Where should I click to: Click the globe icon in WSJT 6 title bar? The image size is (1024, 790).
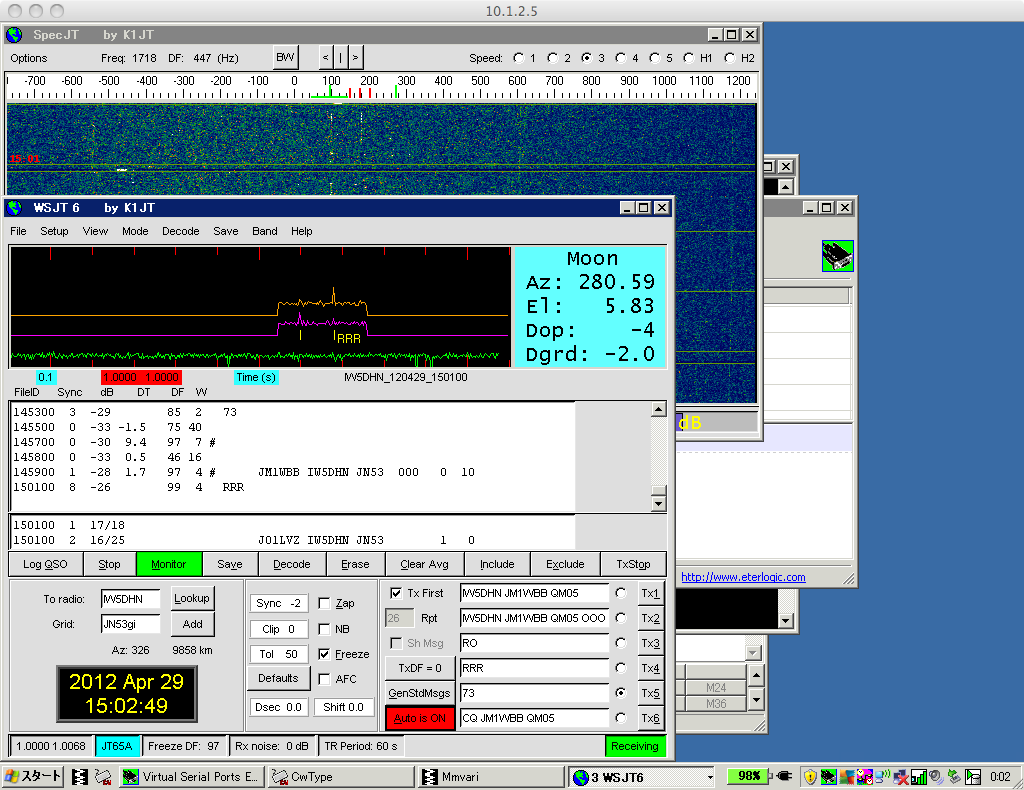[x=14, y=208]
